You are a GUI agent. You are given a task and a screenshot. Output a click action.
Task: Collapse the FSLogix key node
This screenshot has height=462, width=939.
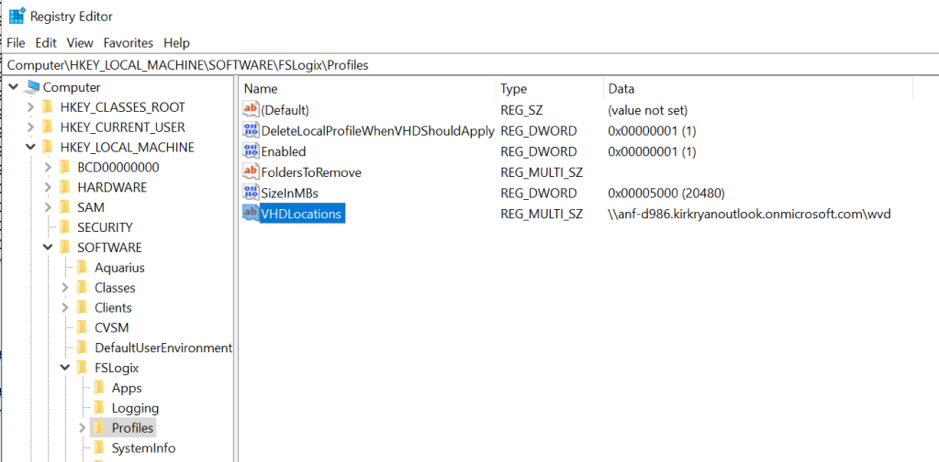(x=64, y=368)
